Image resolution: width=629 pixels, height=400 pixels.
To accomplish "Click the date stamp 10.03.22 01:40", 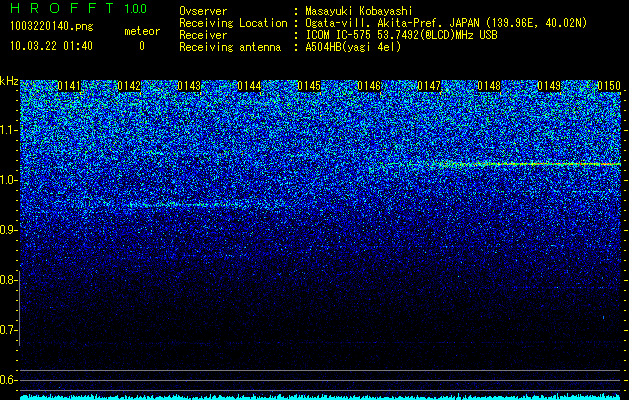I will [x=51, y=46].
